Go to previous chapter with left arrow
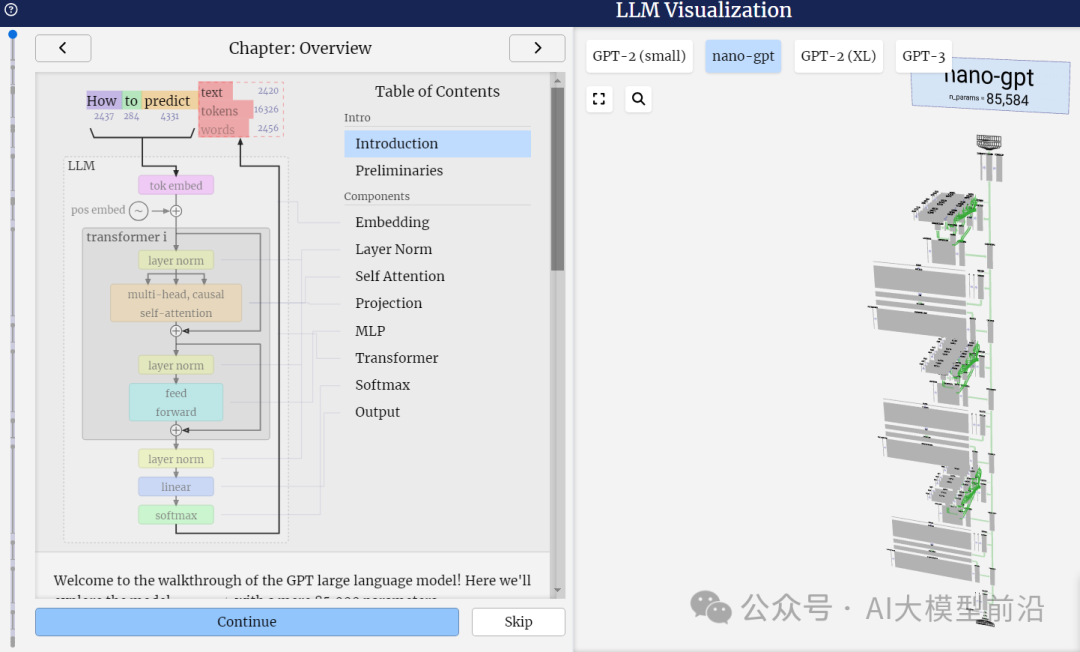 point(63,48)
